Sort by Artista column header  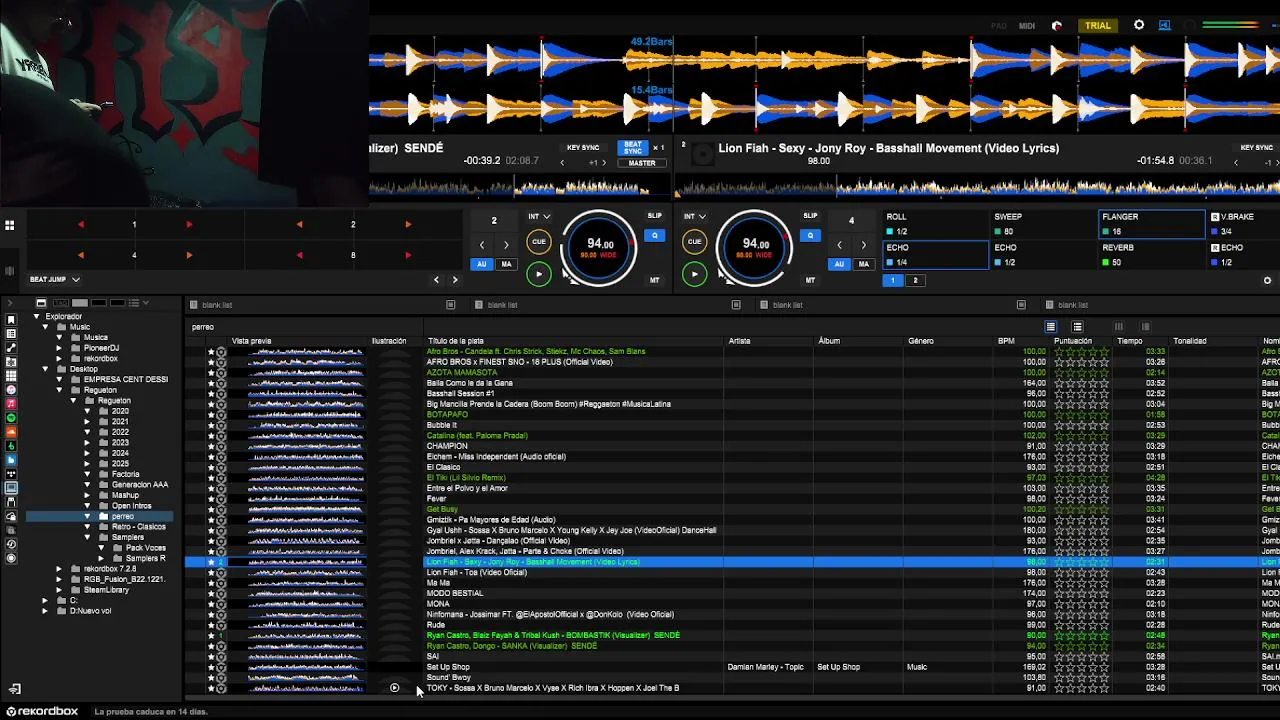tap(739, 341)
